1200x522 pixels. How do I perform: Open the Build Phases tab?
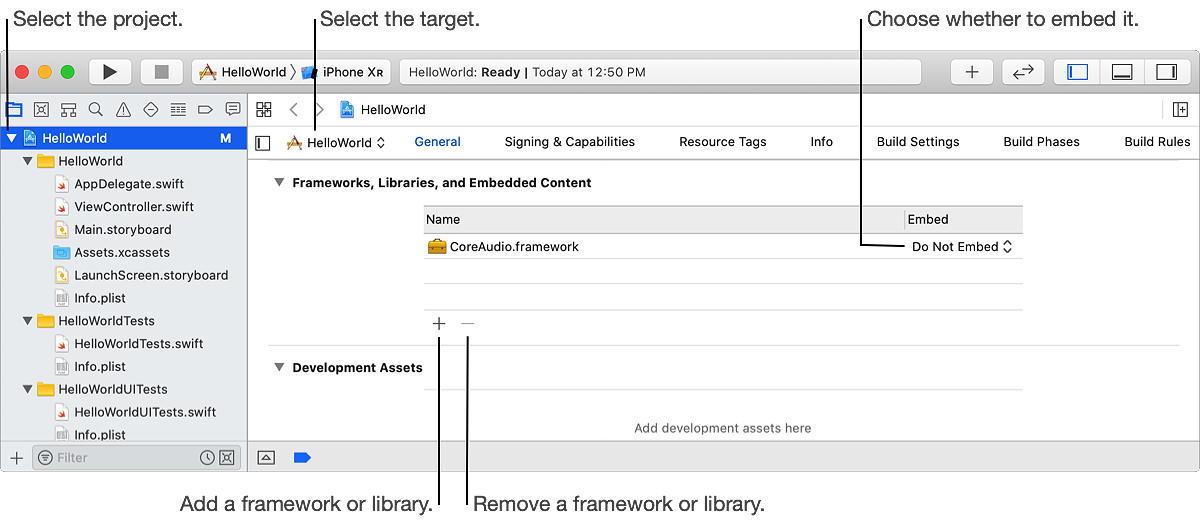pyautogui.click(x=1041, y=142)
